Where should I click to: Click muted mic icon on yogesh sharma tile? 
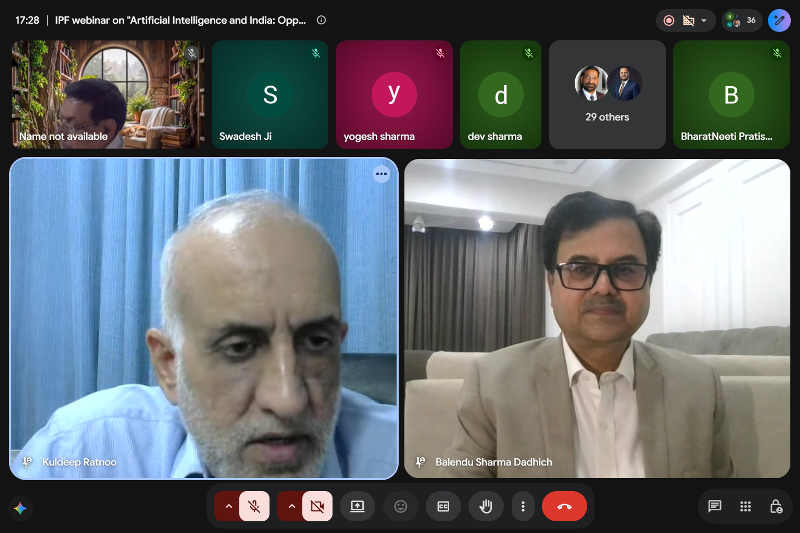[440, 53]
